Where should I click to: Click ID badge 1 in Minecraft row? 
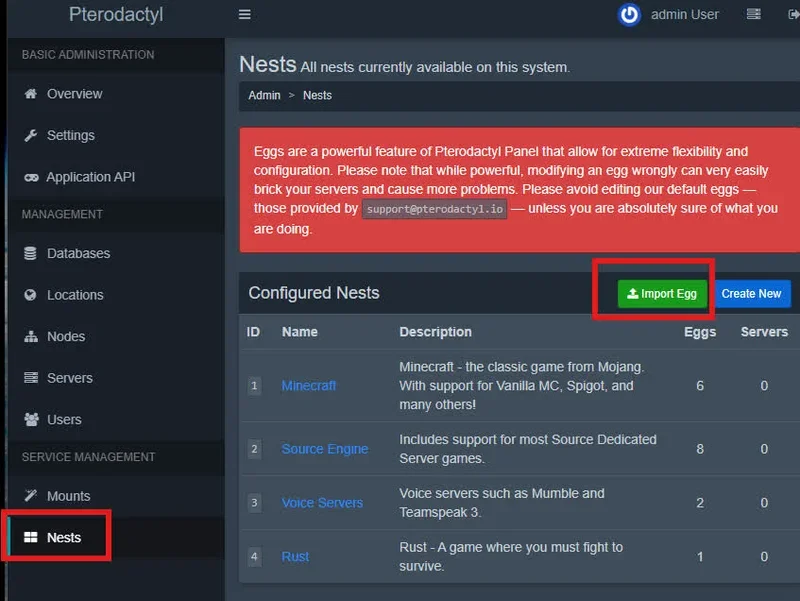point(254,386)
